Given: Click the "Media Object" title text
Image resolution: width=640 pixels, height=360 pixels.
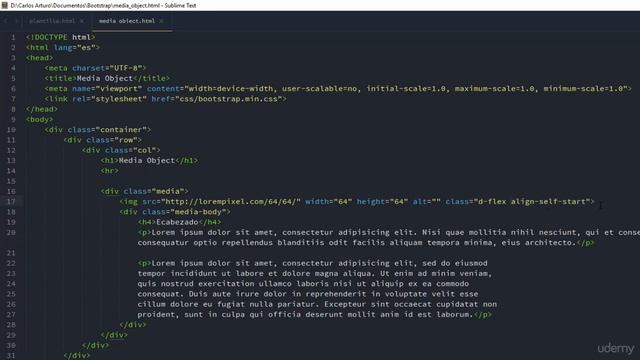Looking at the screenshot, I should point(104,78).
